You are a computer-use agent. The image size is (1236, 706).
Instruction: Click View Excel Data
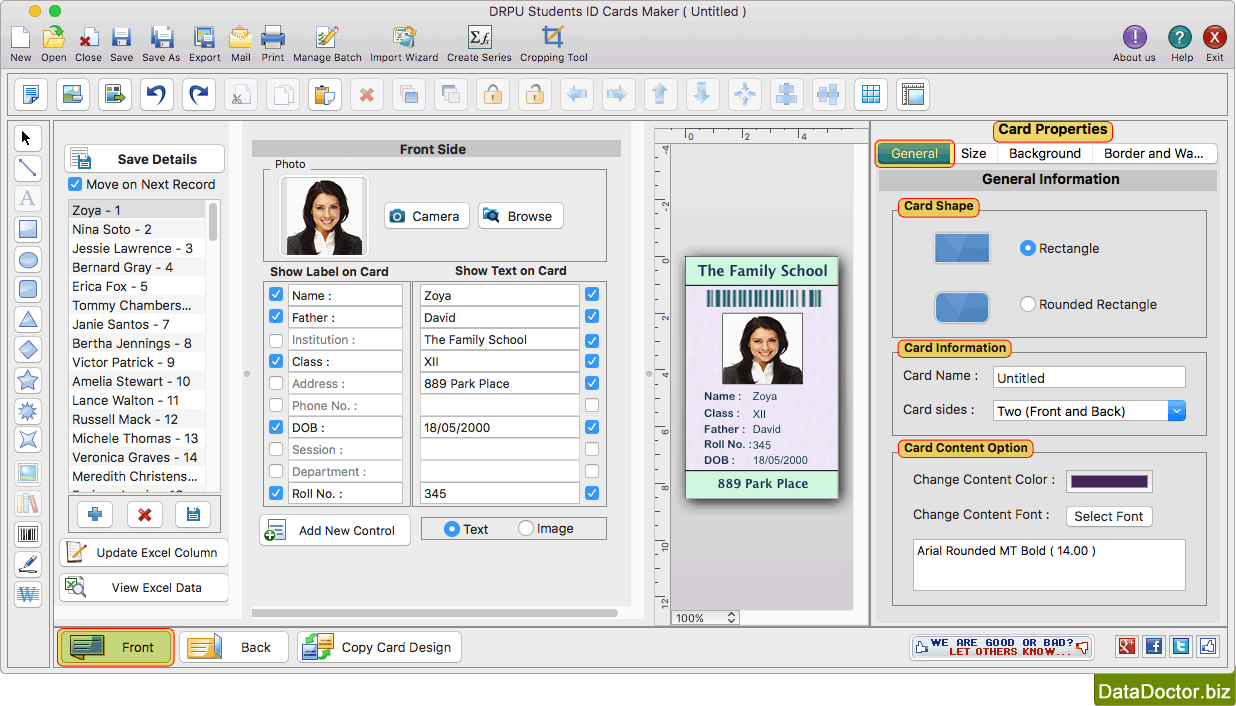[x=145, y=587]
